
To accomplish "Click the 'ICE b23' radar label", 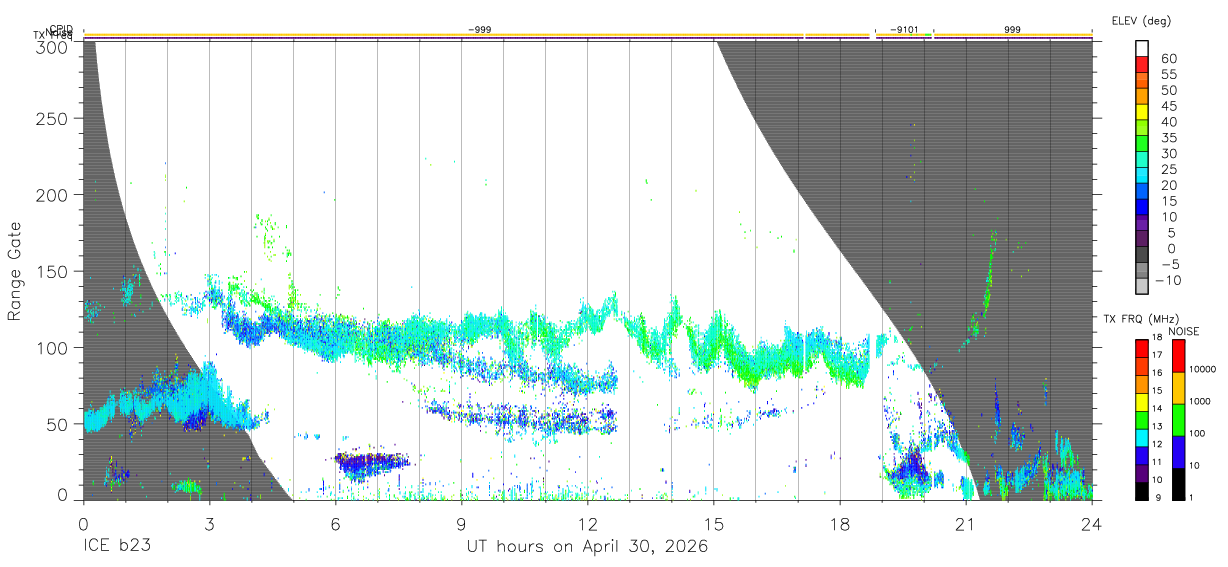I will [x=119, y=547].
